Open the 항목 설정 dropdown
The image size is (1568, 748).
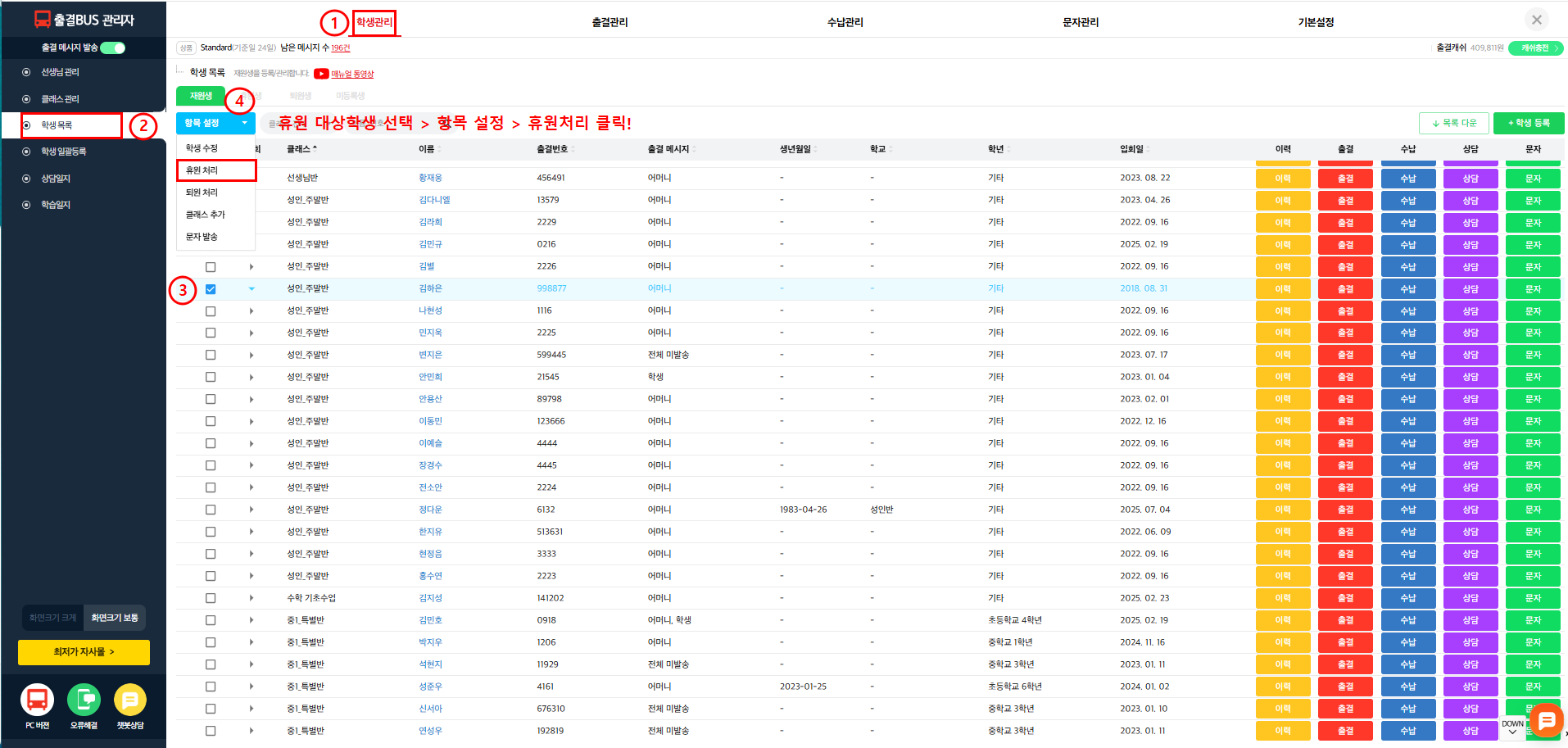(x=215, y=123)
